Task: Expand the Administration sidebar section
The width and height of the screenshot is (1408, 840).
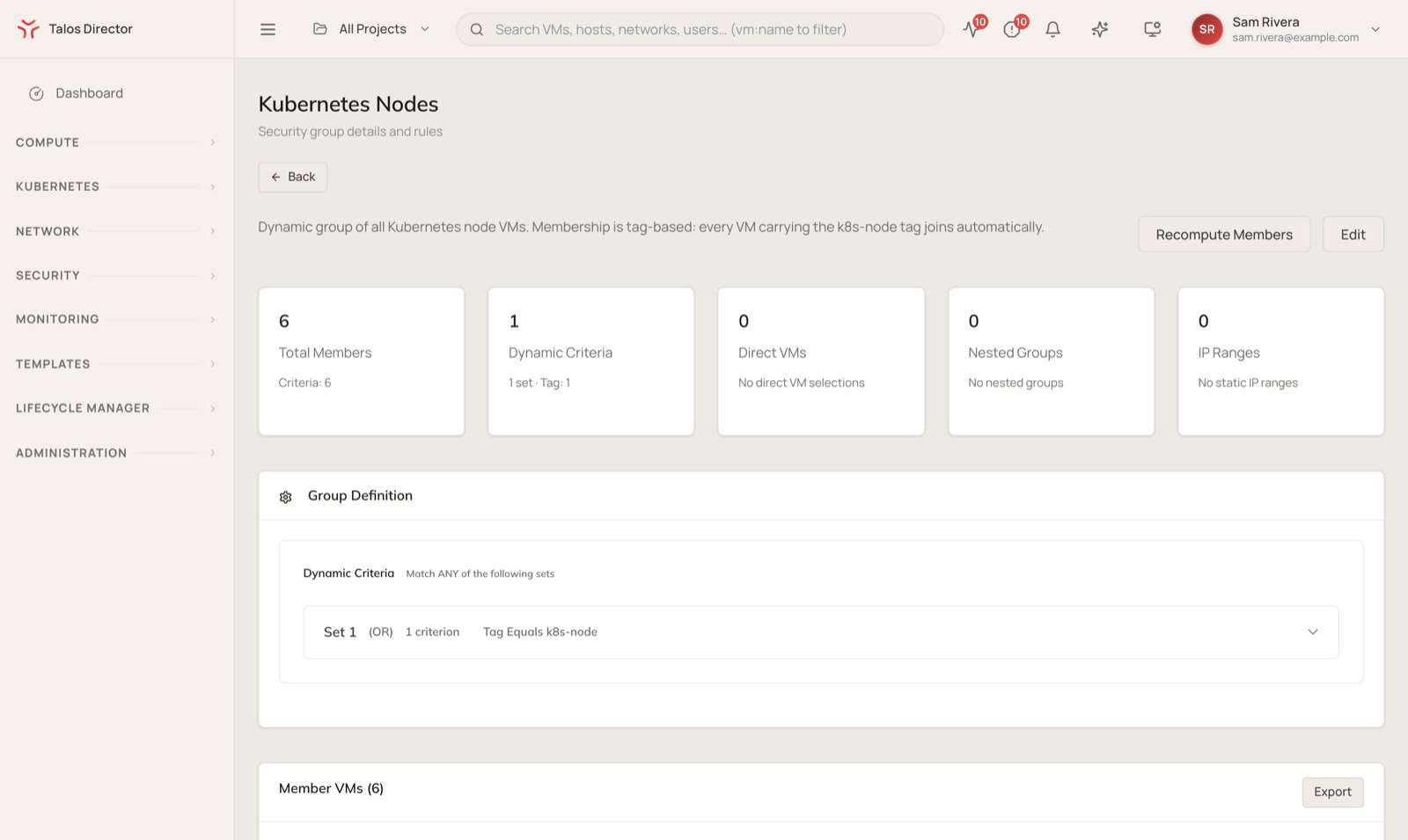Action: [x=116, y=453]
